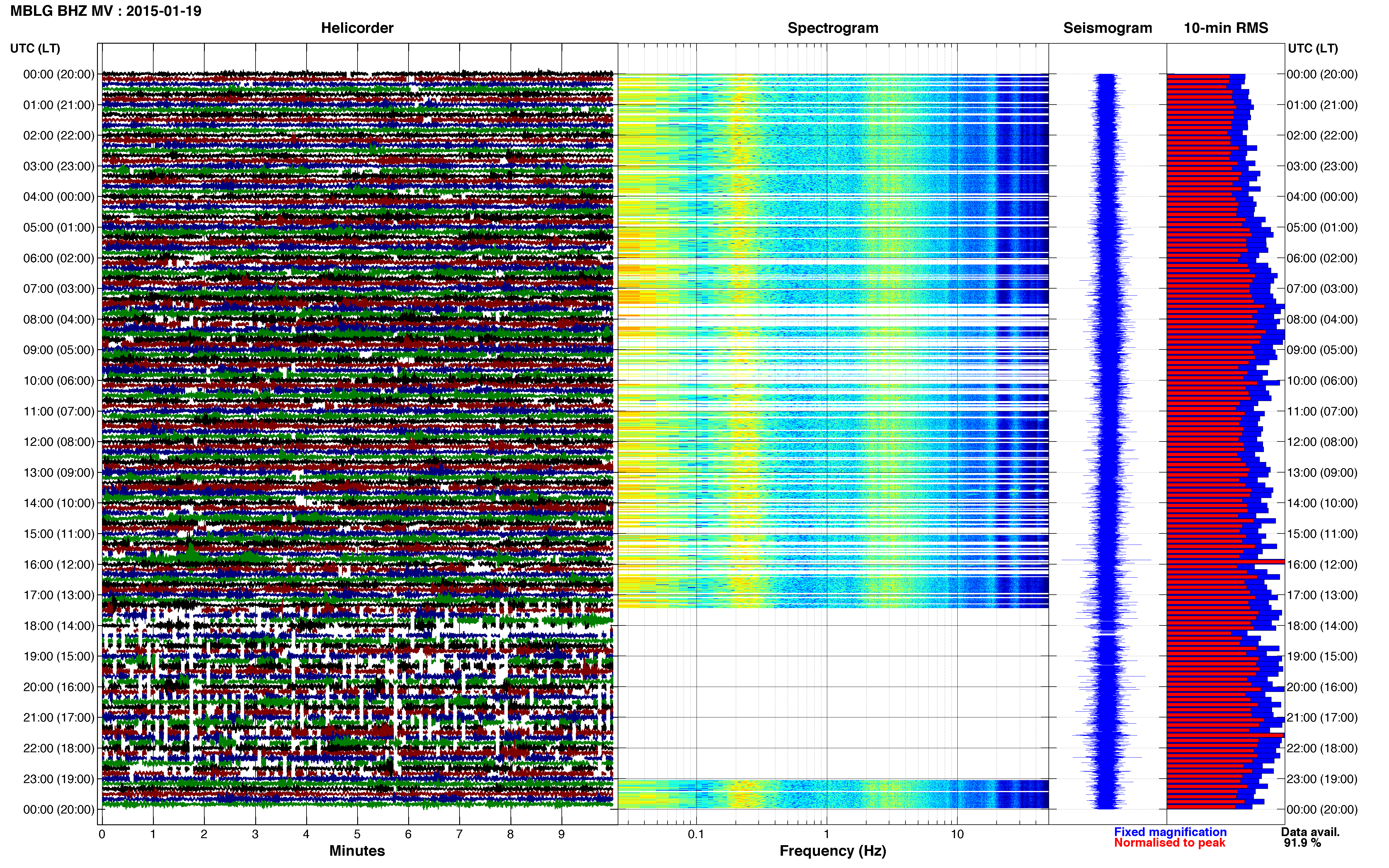The image size is (1389, 868).
Task: Click '18:00 (14:00)' on the Helicorder time axis
Action: click(59, 626)
